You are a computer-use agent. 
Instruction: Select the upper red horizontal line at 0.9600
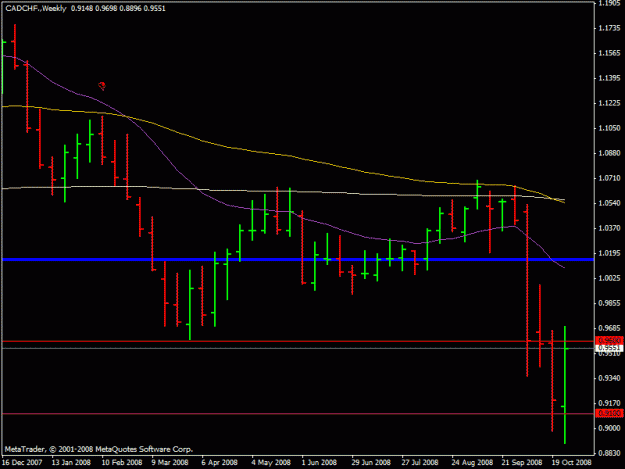tap(298, 341)
